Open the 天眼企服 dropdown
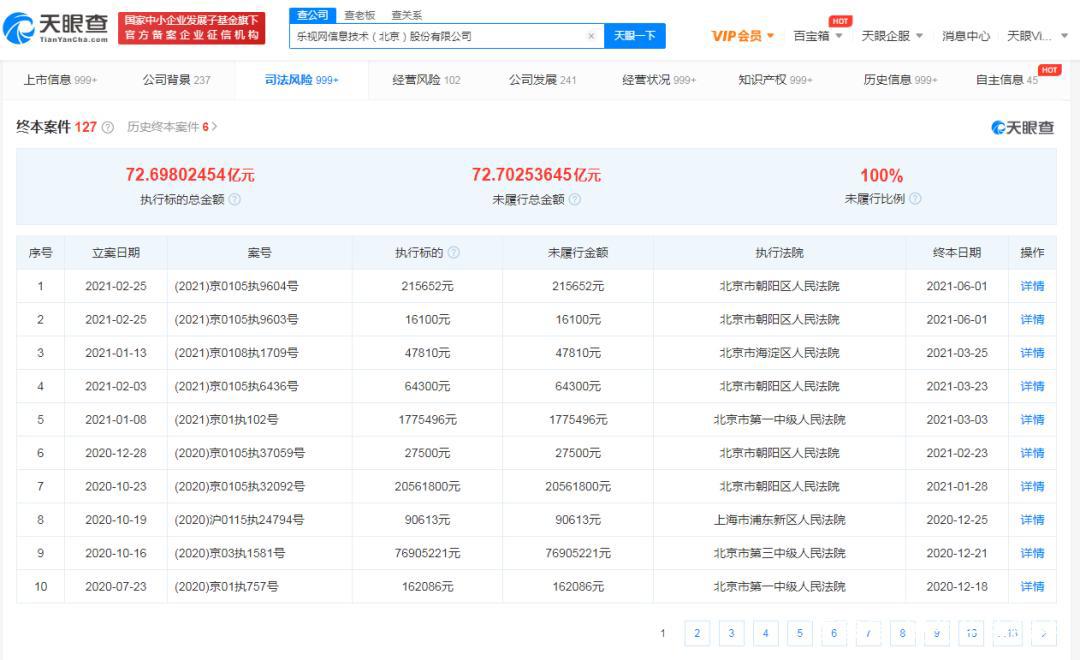Viewport: 1080px width, 660px height. (x=888, y=35)
